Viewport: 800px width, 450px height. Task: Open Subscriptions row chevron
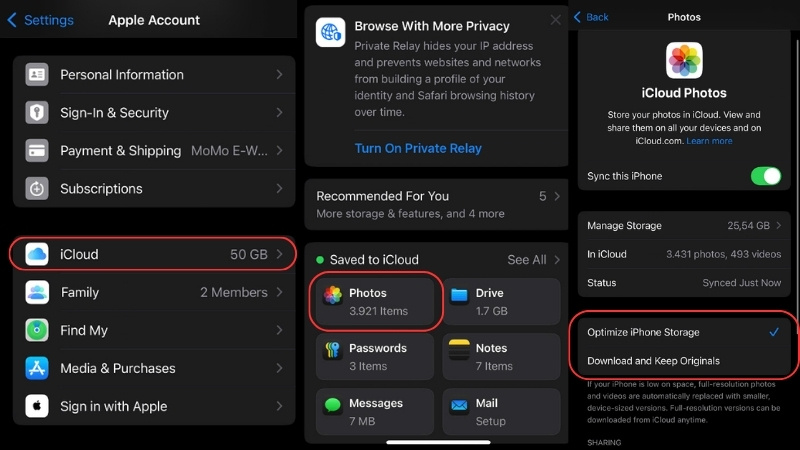point(280,188)
